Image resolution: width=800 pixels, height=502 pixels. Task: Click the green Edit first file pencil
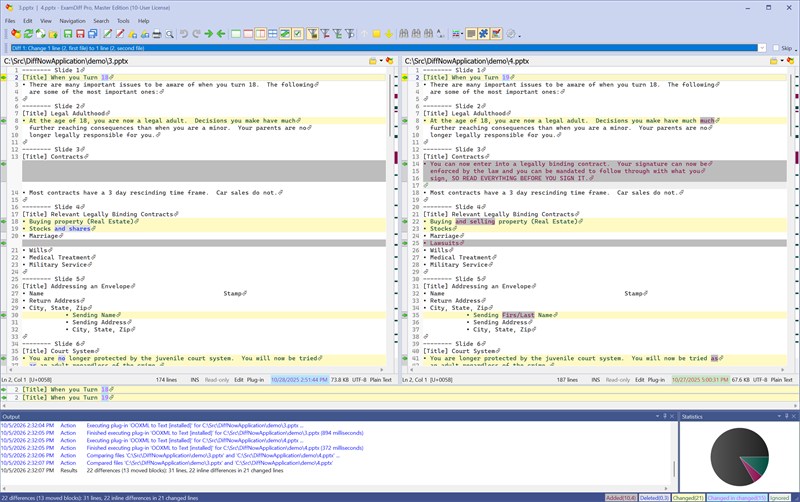point(107,34)
